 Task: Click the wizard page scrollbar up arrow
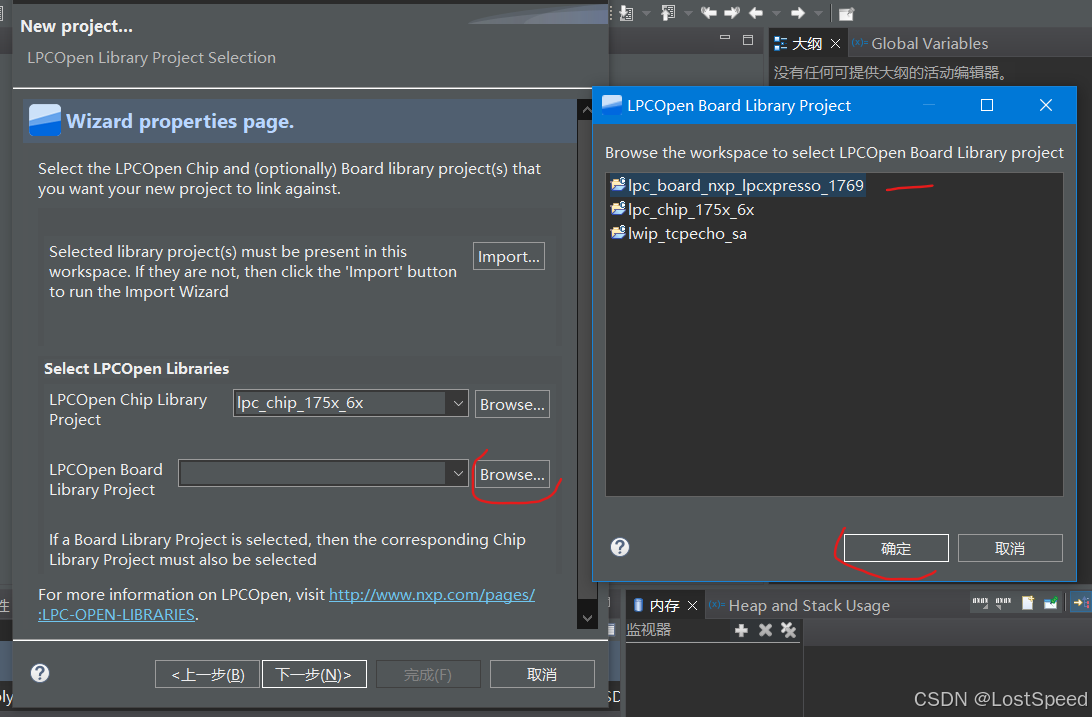coord(587,110)
